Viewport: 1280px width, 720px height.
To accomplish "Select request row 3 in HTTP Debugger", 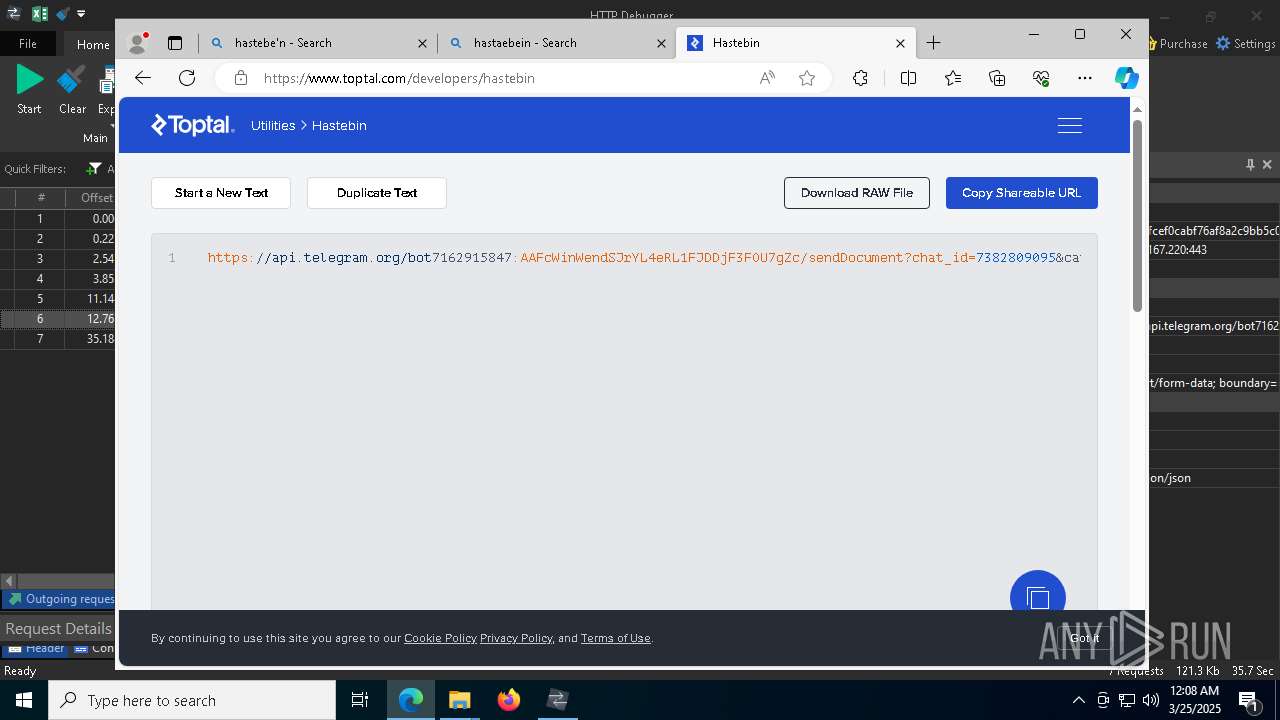I will coord(57,259).
